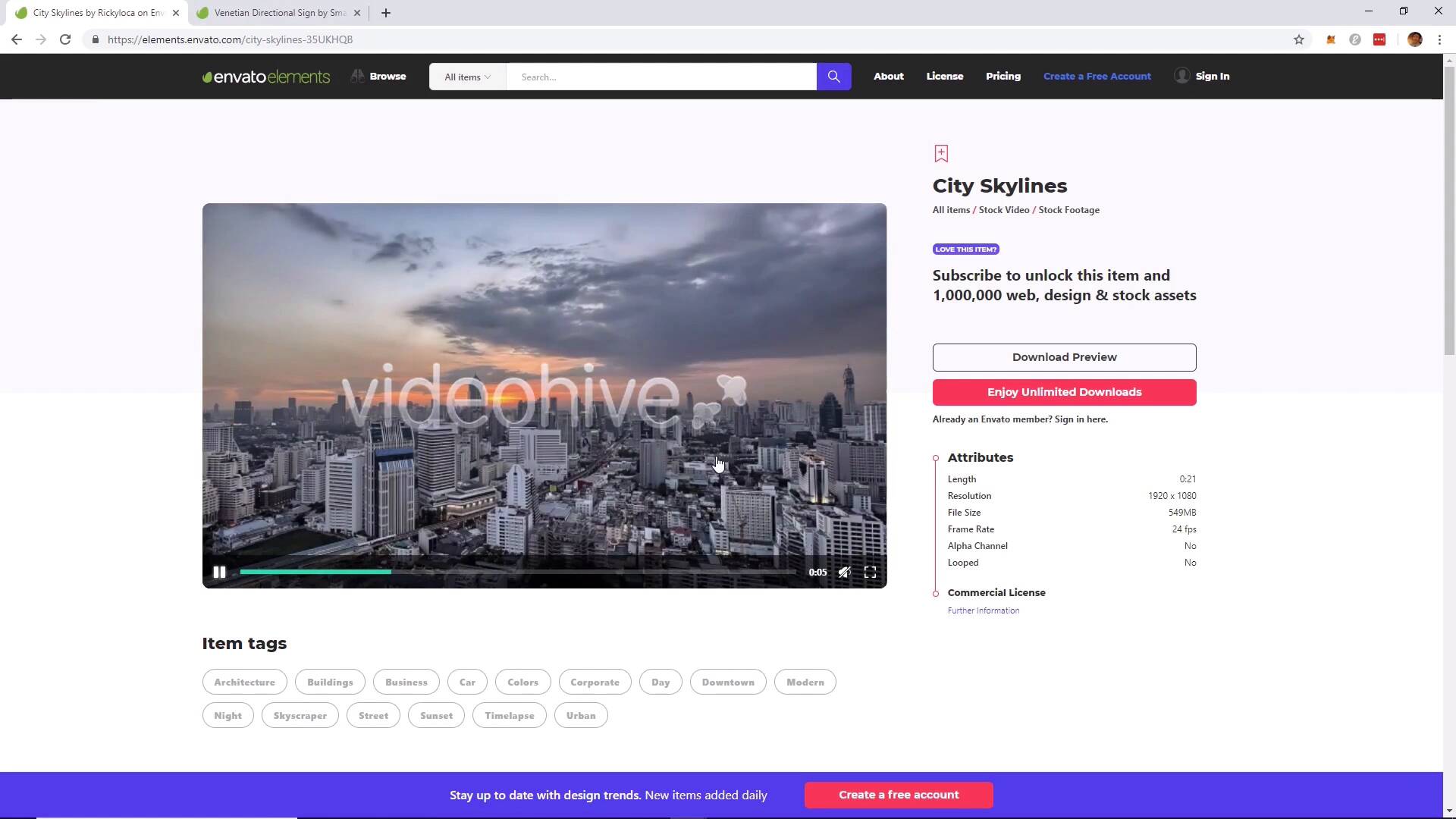Reload the page with refresh icon
The height and width of the screenshot is (819, 1456).
click(65, 39)
